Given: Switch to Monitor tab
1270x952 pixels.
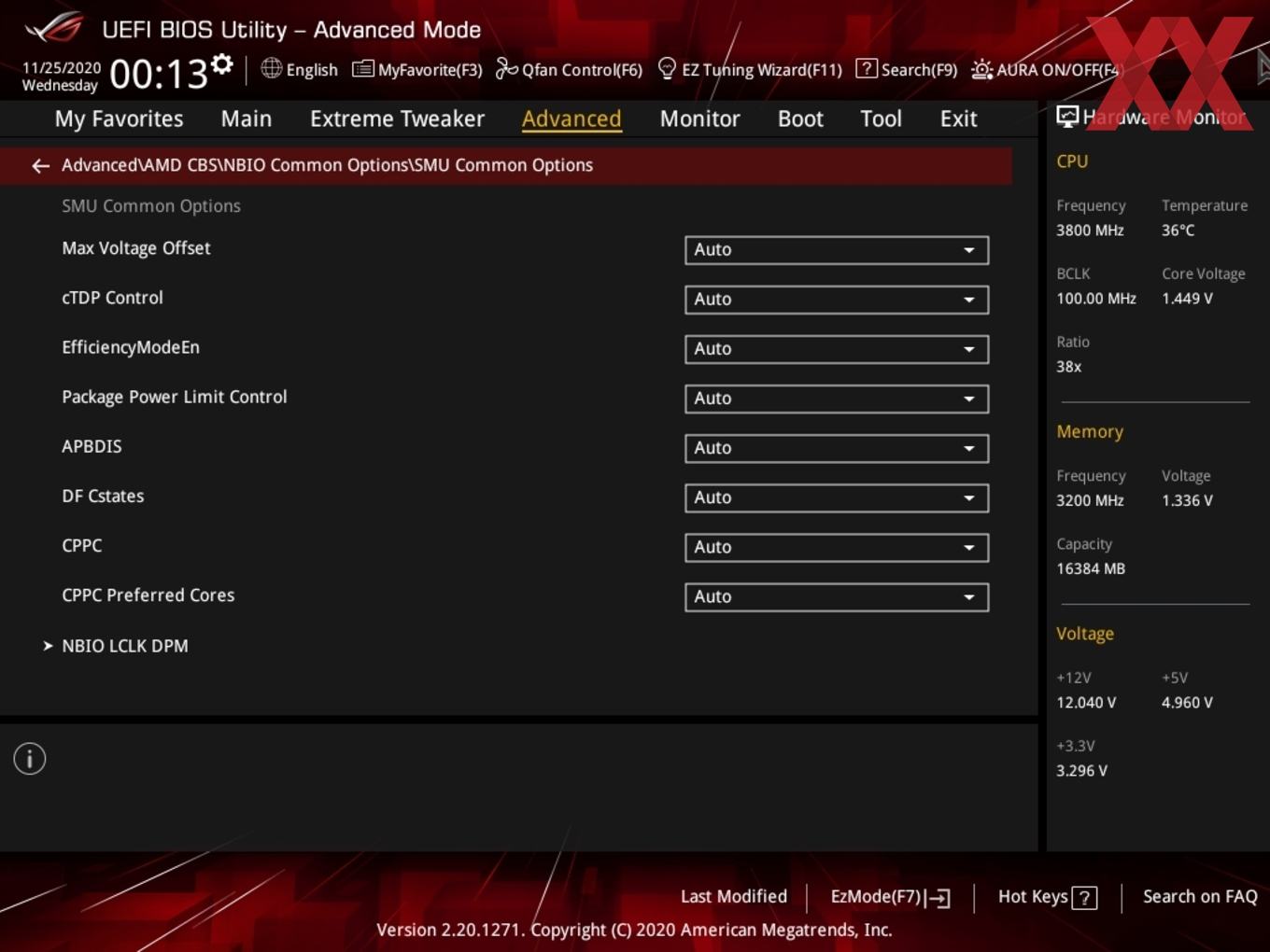Looking at the screenshot, I should [699, 119].
